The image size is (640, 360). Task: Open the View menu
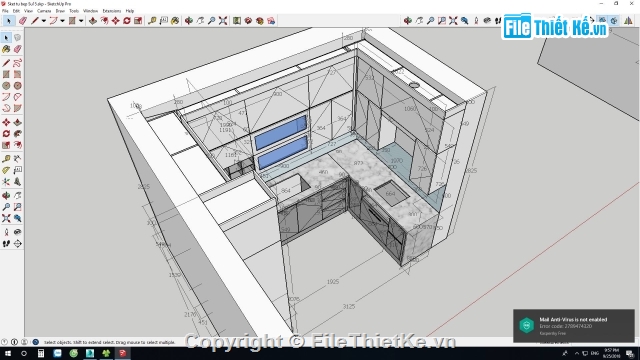pos(28,11)
